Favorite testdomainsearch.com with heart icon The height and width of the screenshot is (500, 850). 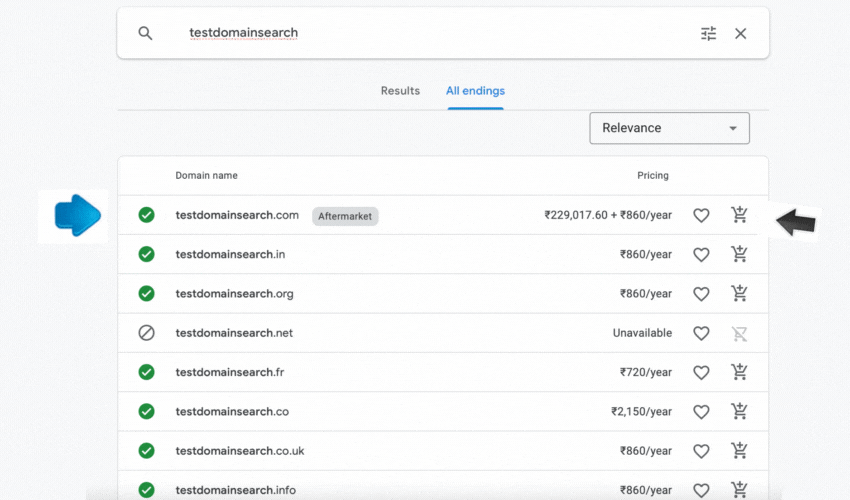coord(701,215)
